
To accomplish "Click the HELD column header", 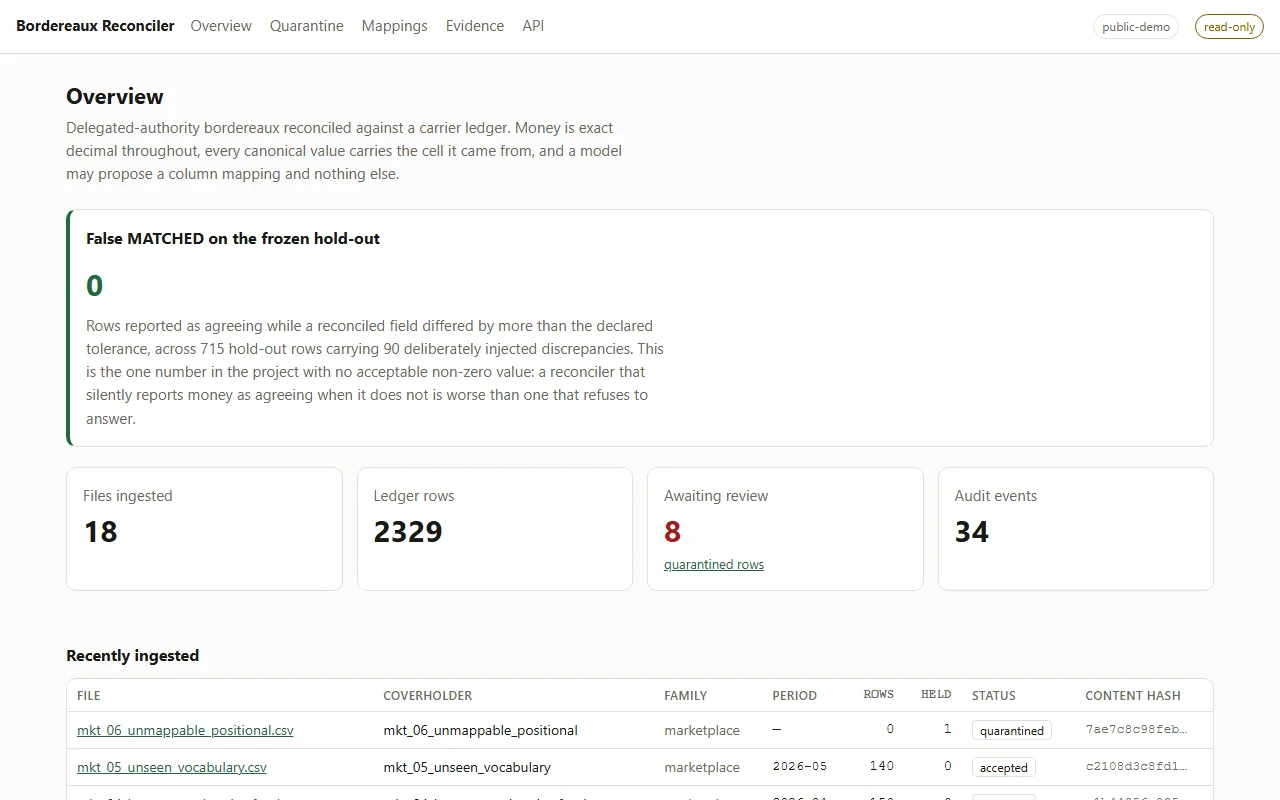I will [x=936, y=695].
